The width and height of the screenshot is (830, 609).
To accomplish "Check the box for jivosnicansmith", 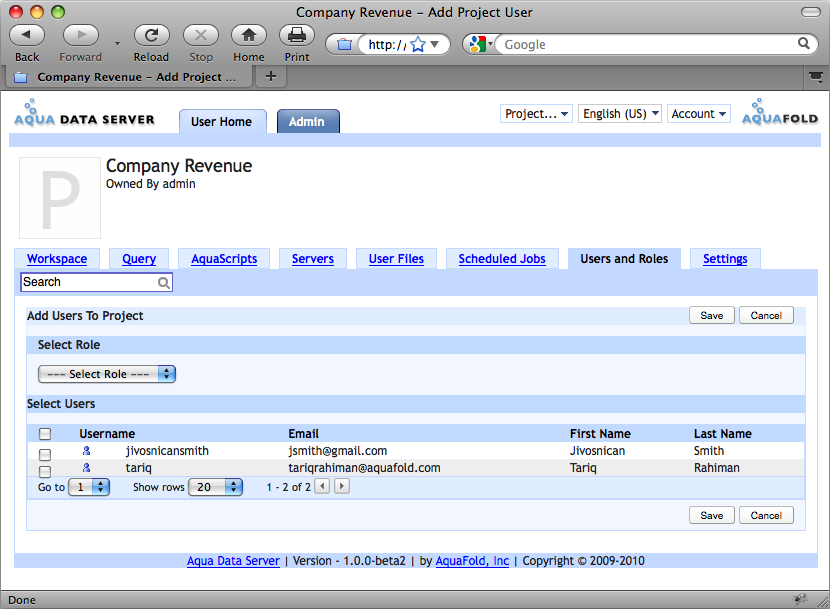I will click(x=45, y=454).
